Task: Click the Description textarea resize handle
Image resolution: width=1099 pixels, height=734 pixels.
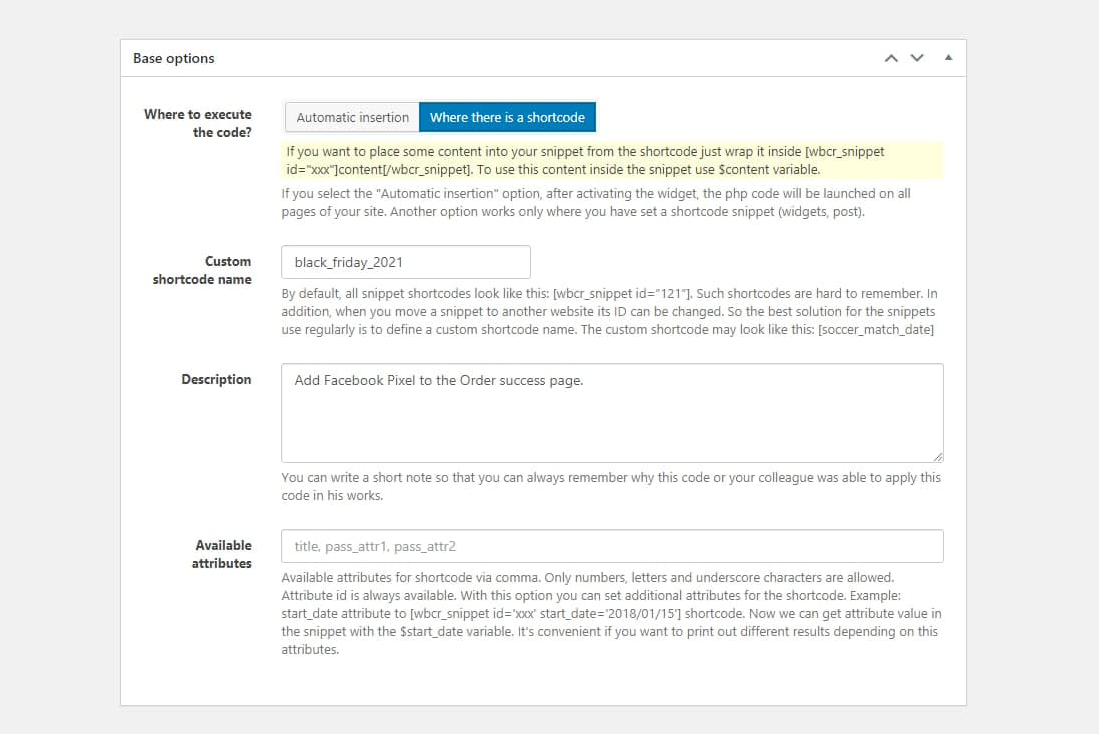Action: click(938, 457)
